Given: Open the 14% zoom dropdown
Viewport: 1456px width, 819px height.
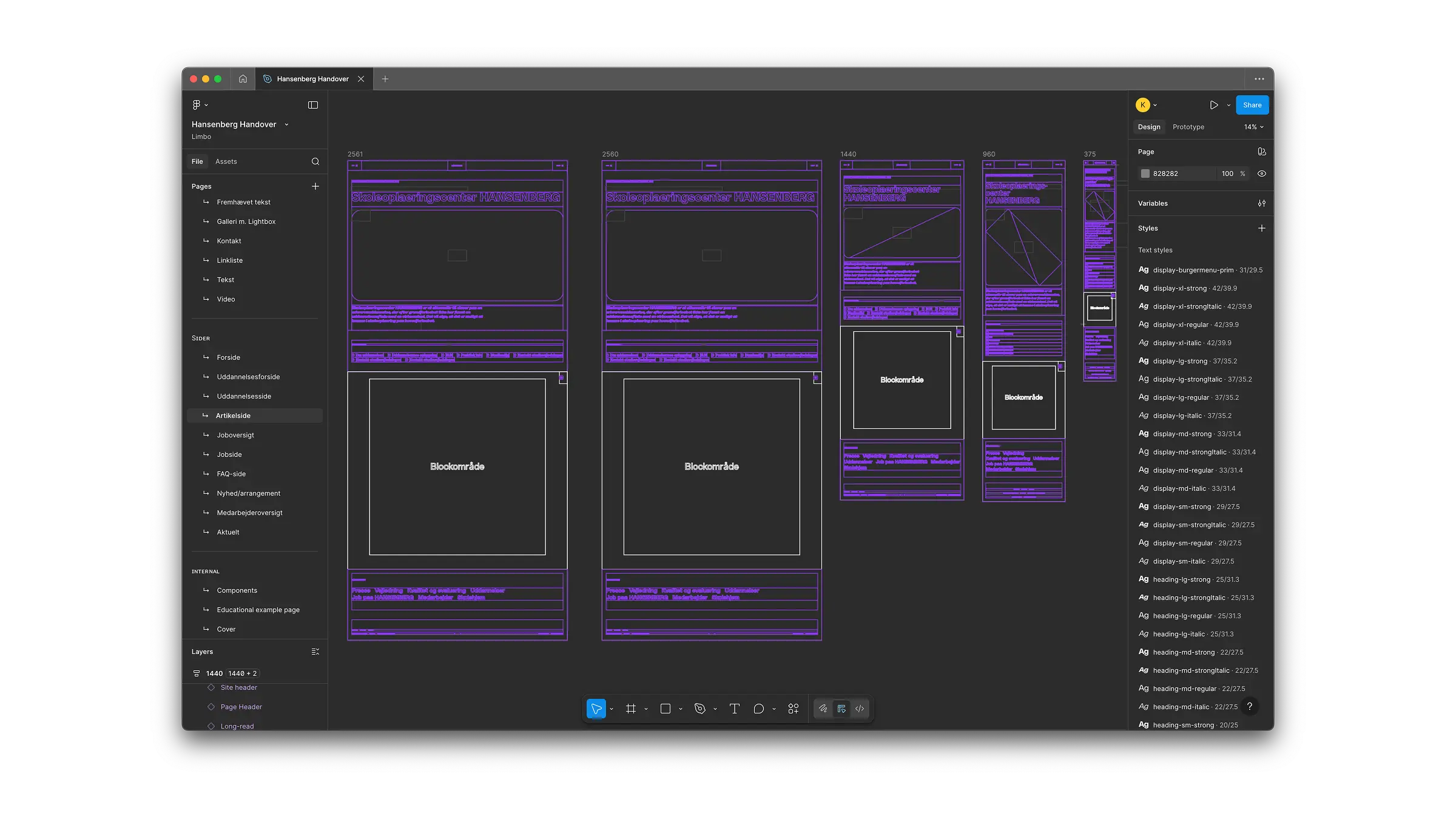Looking at the screenshot, I should click(x=1253, y=127).
